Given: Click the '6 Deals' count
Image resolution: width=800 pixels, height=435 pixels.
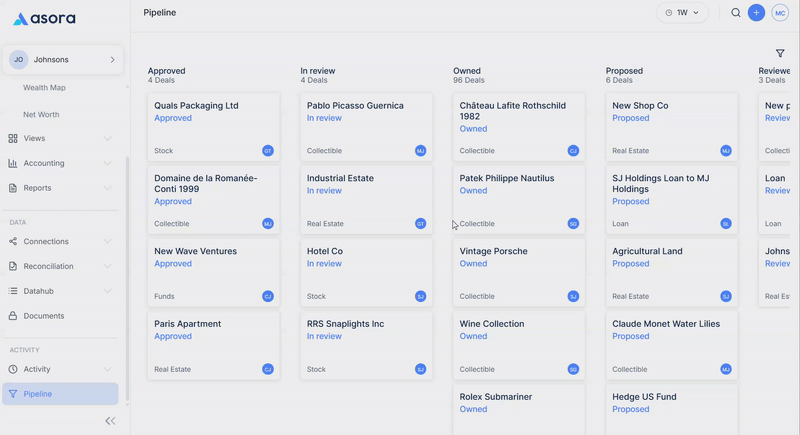Looking at the screenshot, I should tap(619, 80).
